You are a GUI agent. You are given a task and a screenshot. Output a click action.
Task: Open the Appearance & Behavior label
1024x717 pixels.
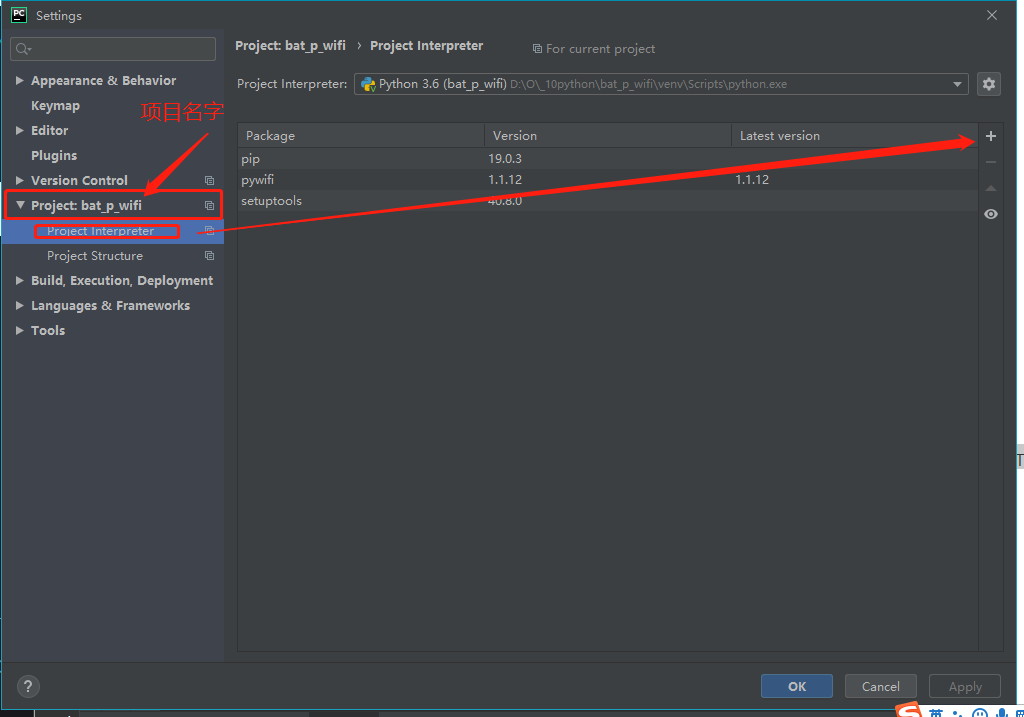point(104,80)
